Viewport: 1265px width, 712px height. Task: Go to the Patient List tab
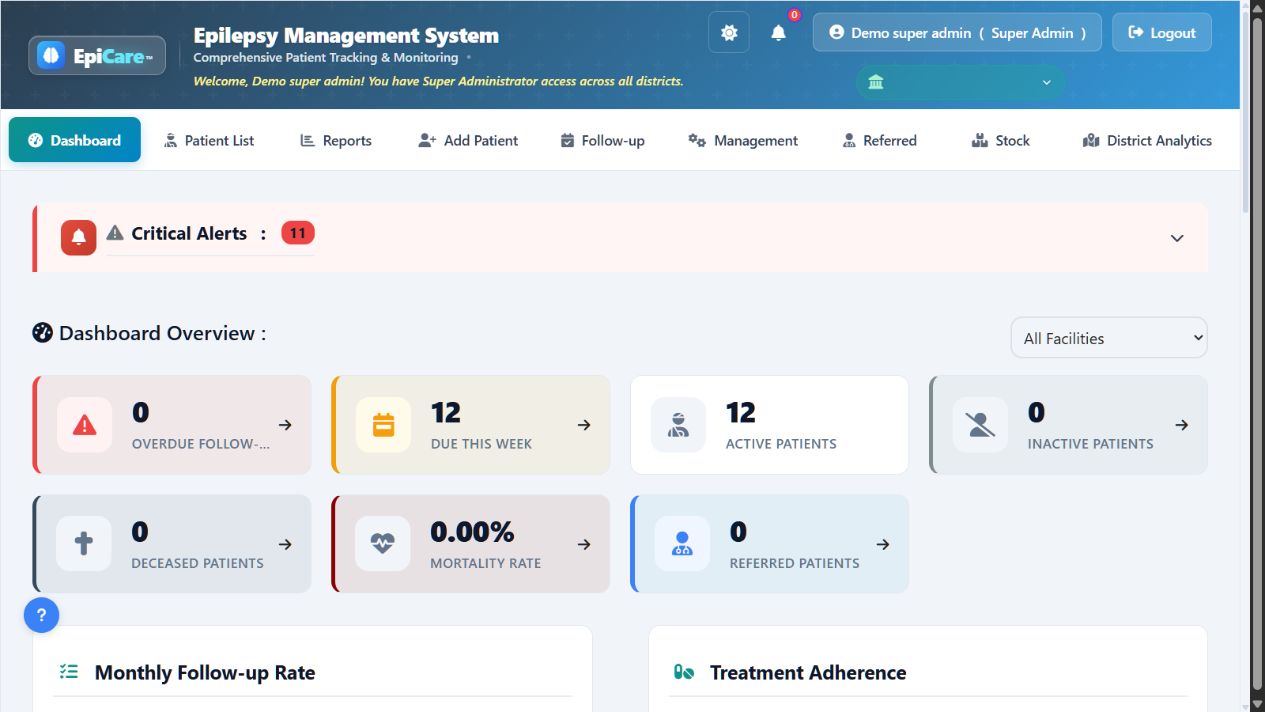click(x=209, y=140)
